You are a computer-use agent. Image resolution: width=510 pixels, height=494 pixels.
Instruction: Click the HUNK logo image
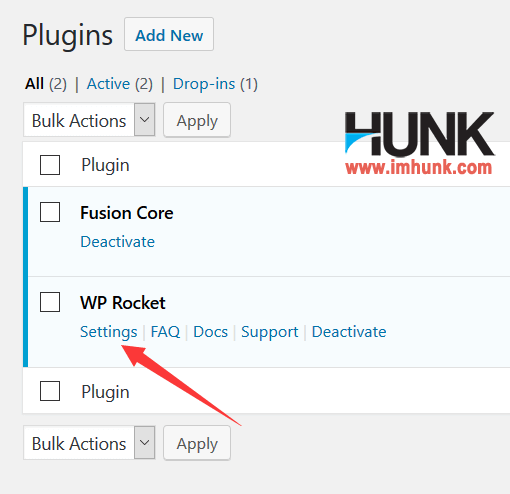(420, 143)
